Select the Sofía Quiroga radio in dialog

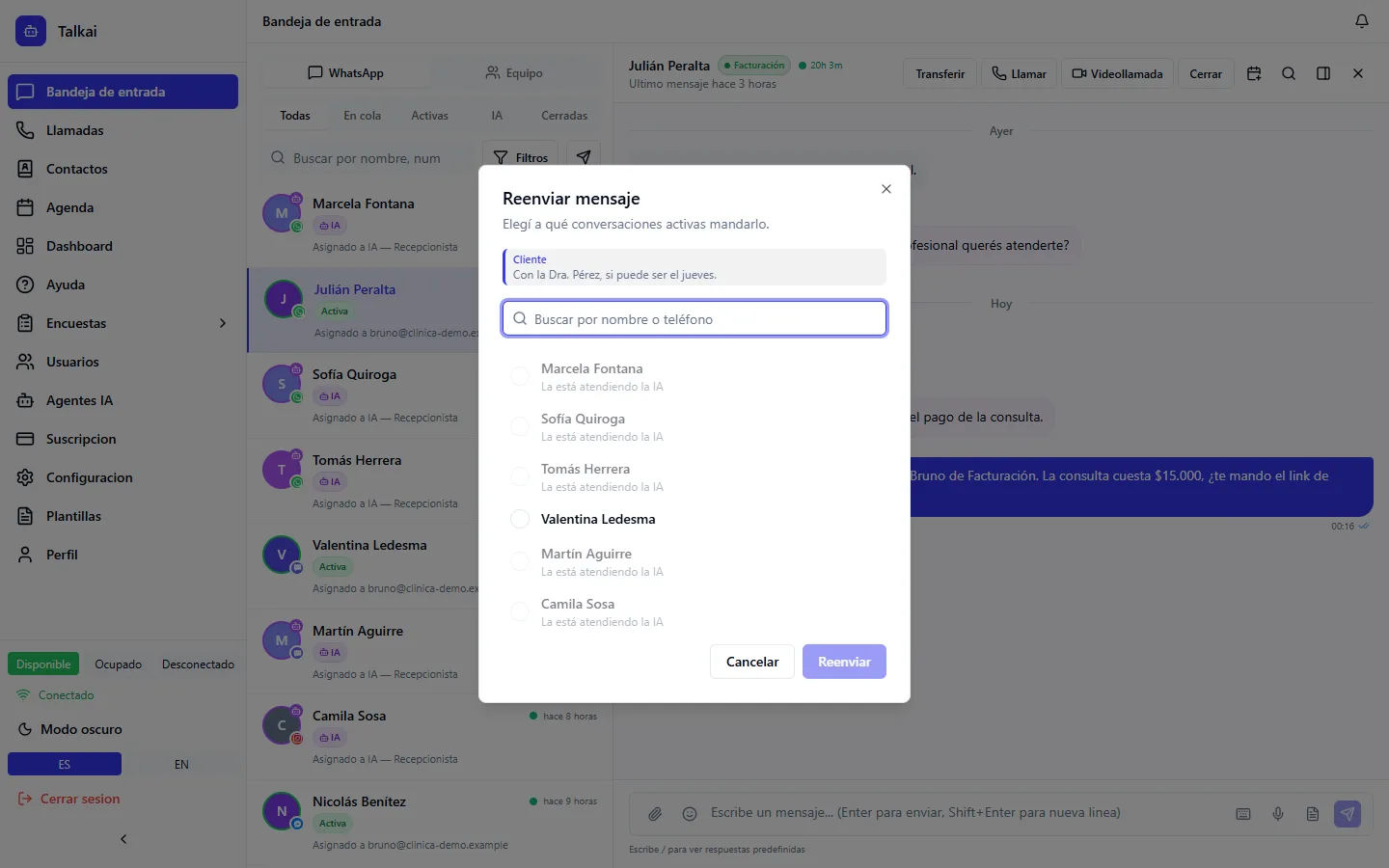pos(520,426)
